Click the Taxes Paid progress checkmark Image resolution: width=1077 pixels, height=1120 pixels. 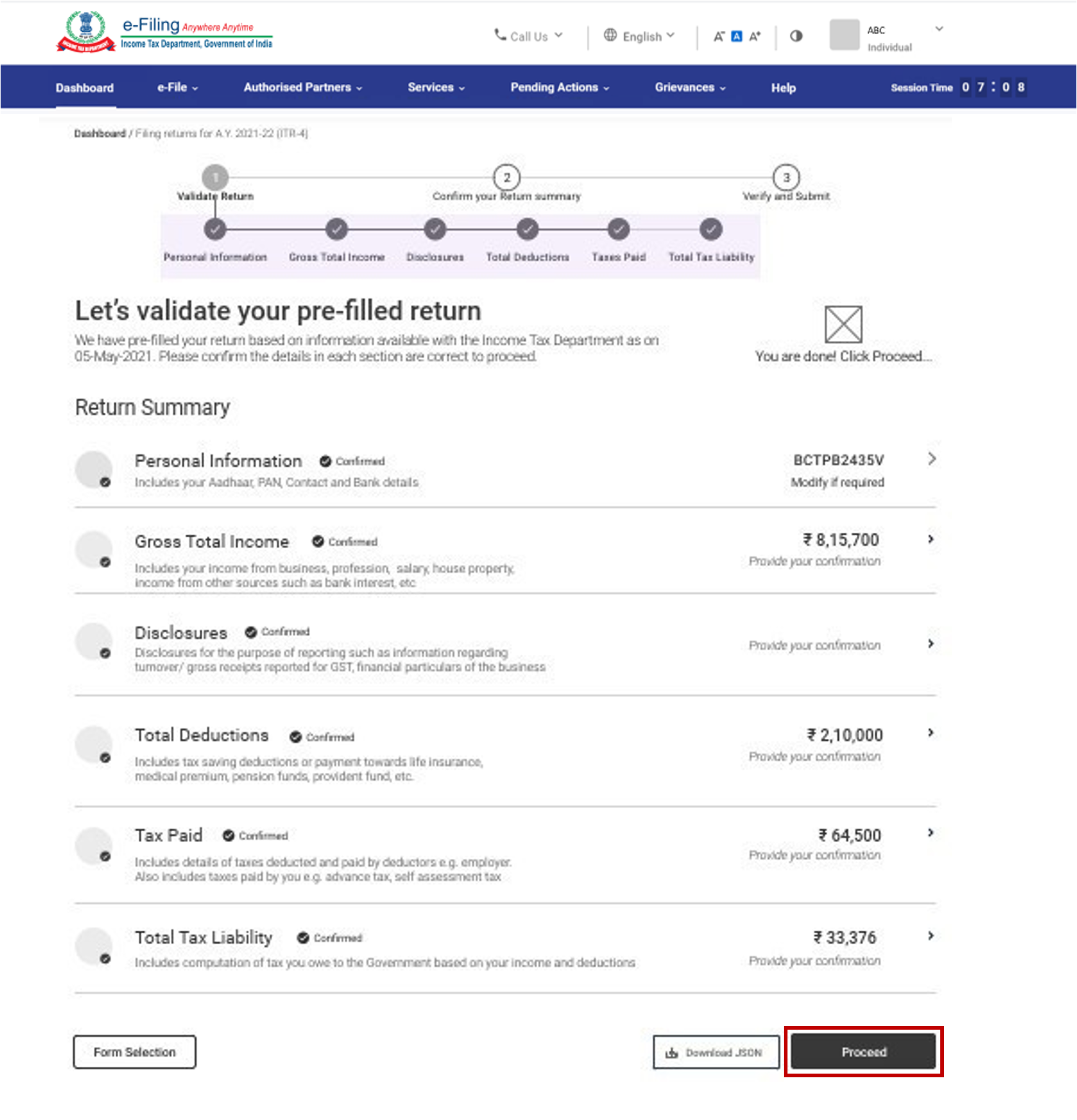click(619, 230)
